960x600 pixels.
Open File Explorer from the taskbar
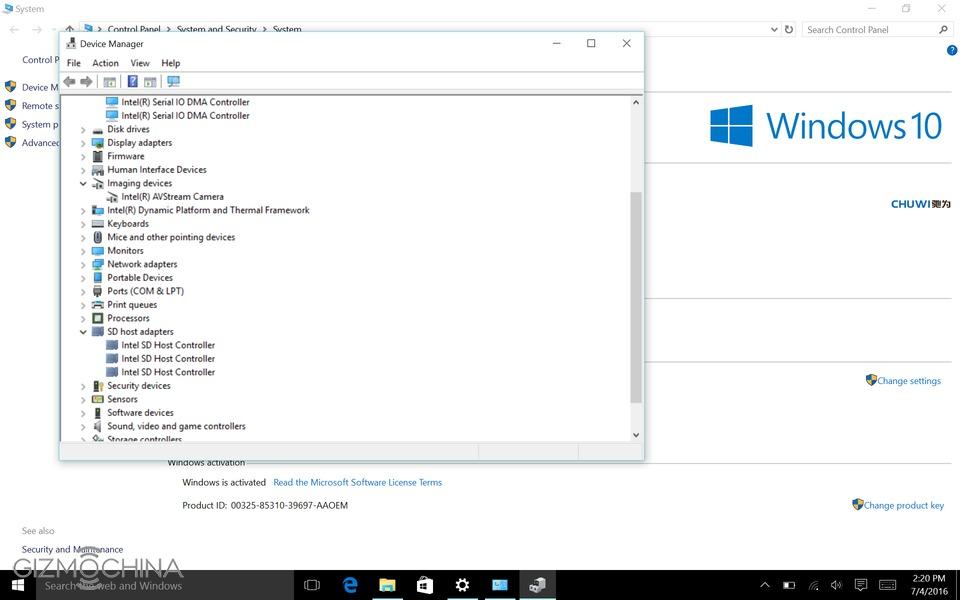[388, 585]
